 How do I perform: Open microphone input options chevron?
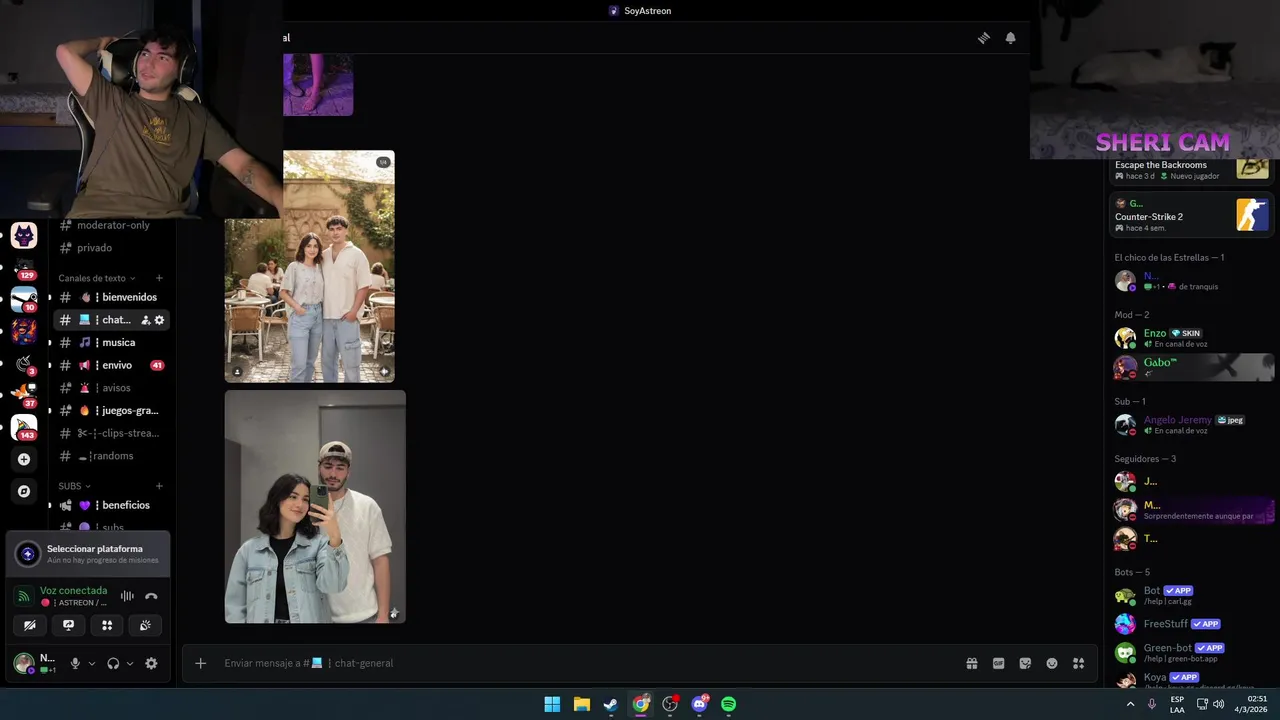click(92, 663)
